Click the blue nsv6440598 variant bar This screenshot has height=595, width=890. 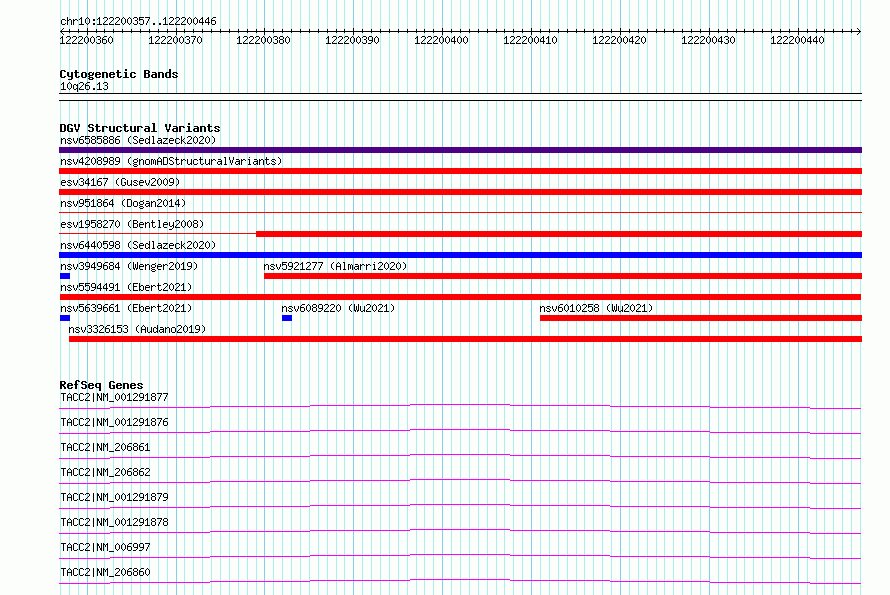[460, 255]
